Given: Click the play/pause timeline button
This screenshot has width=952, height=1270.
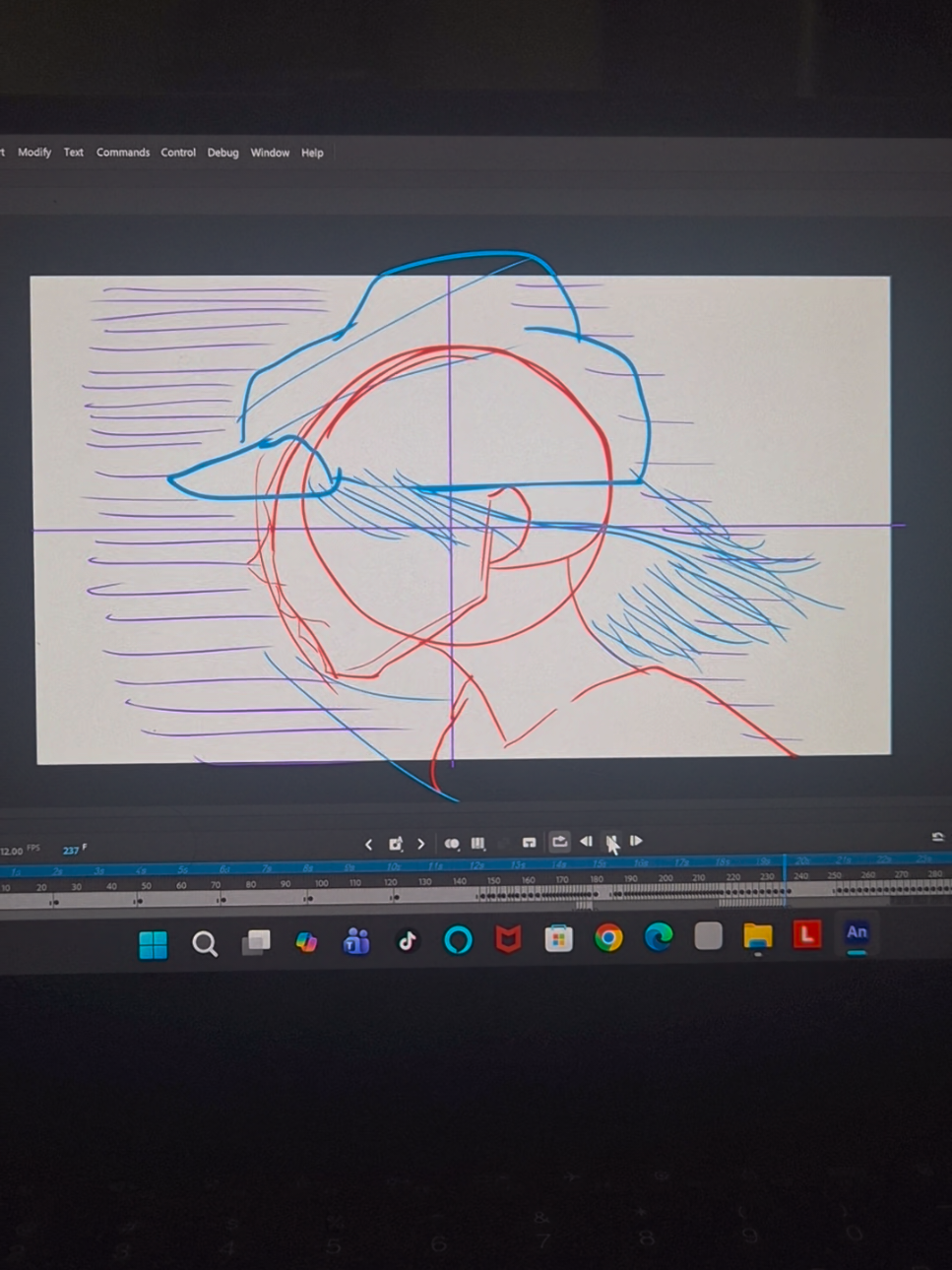Looking at the screenshot, I should click(x=610, y=841).
